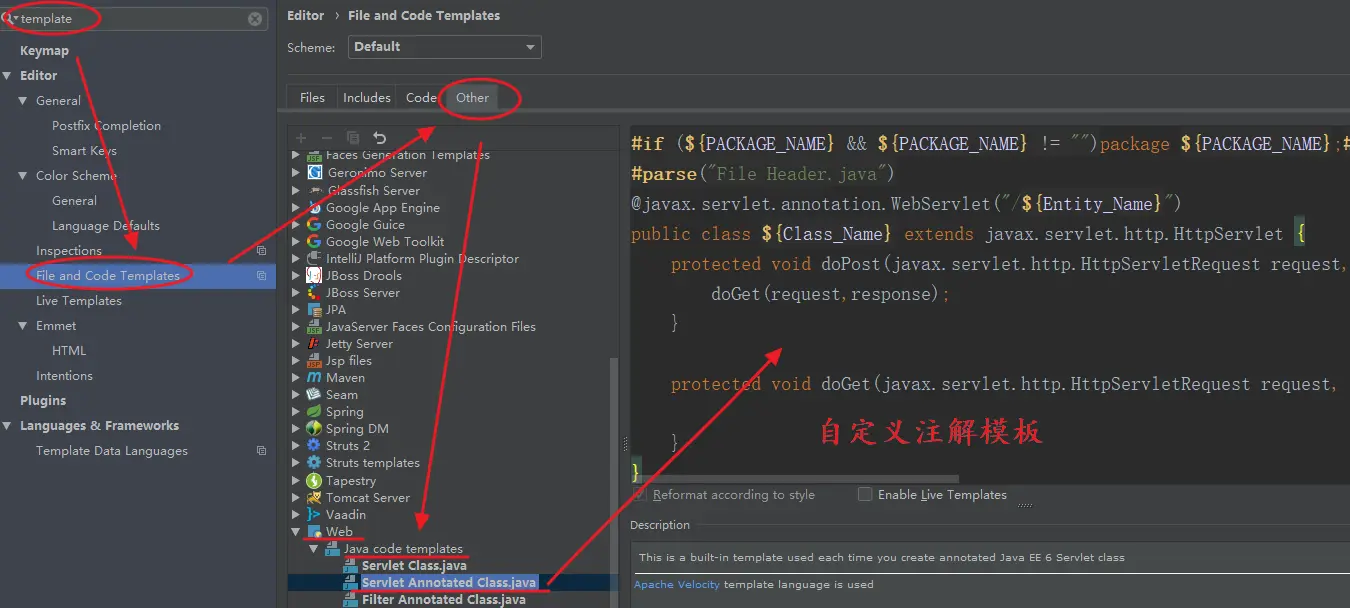The height and width of the screenshot is (608, 1350).
Task: Click the add template plus icon
Action: coord(301,138)
